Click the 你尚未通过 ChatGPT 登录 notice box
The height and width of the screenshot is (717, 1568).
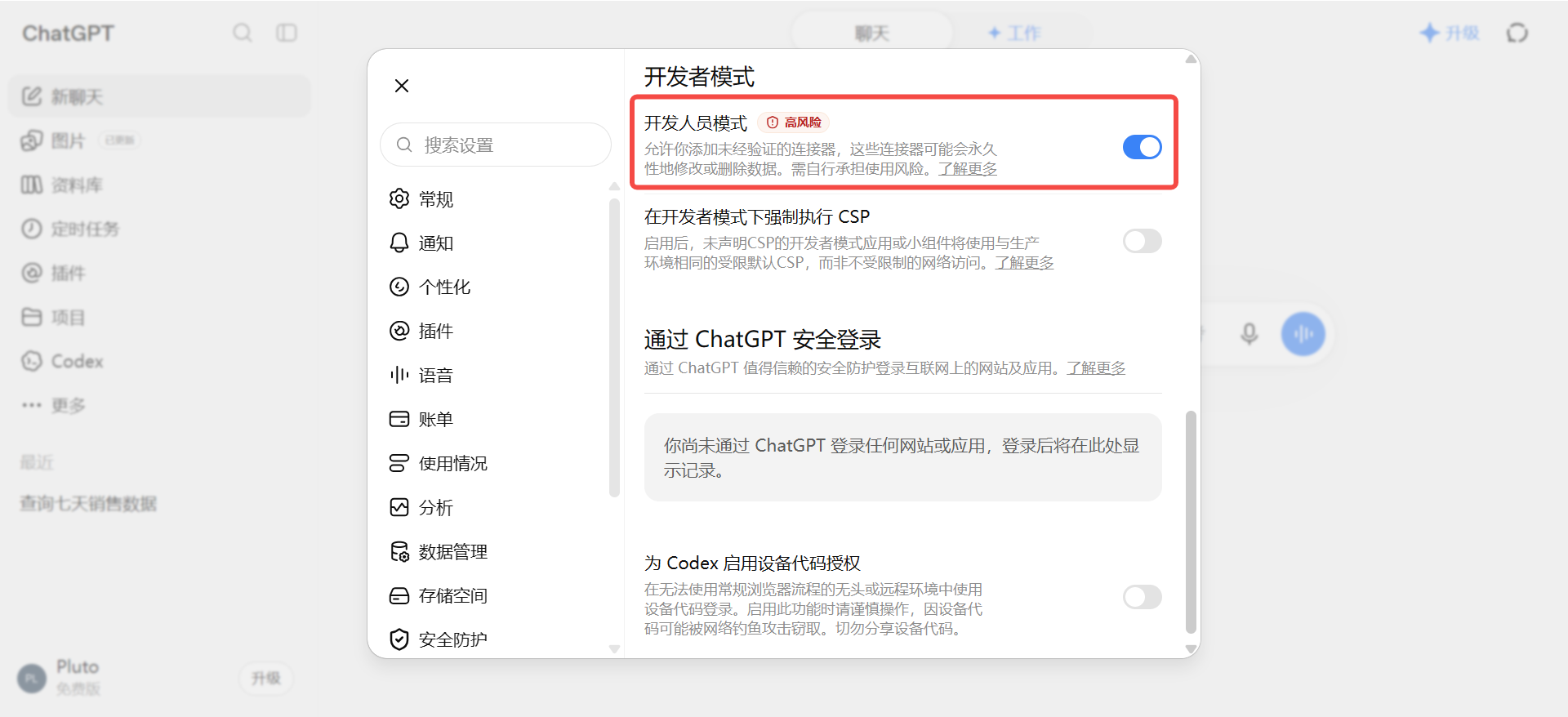point(902,457)
